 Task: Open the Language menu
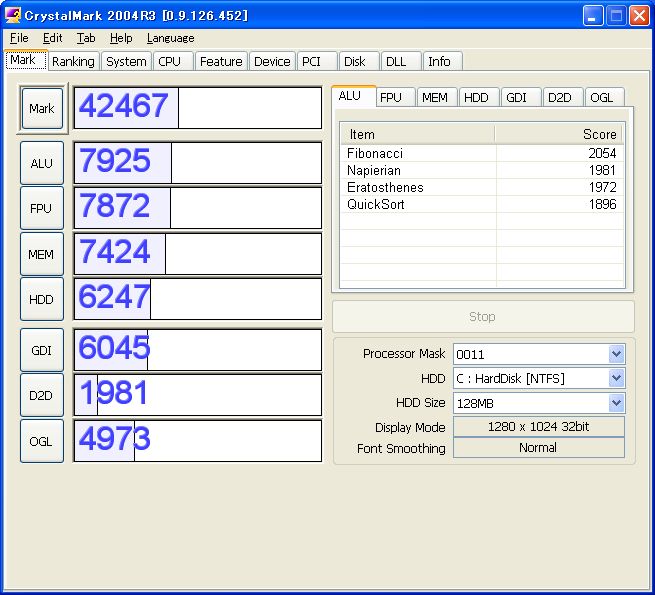click(x=170, y=38)
